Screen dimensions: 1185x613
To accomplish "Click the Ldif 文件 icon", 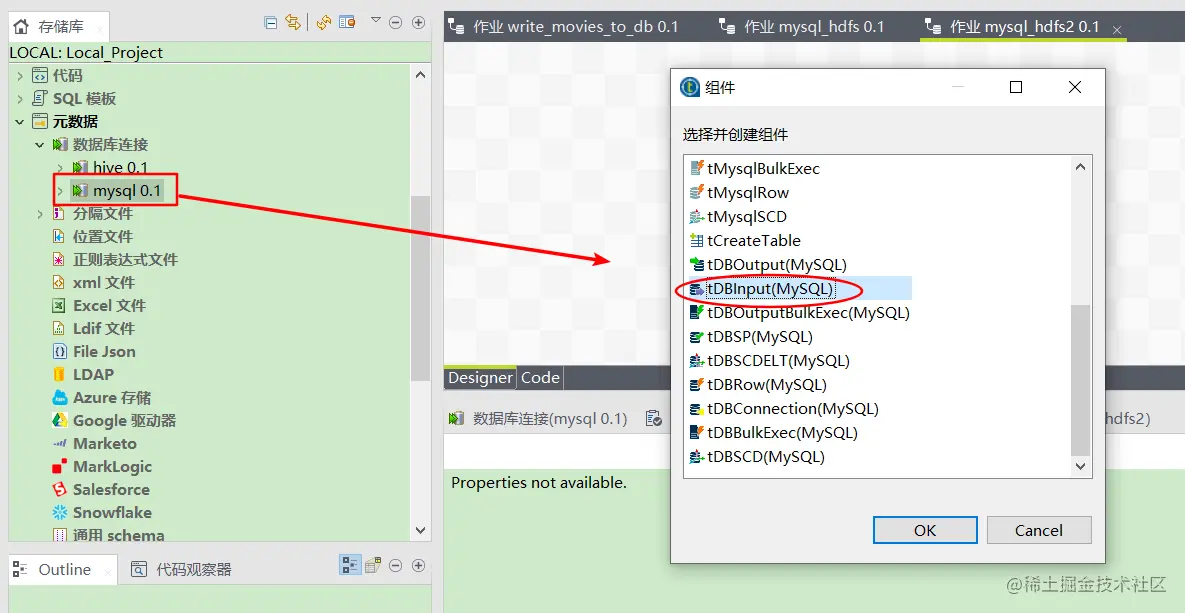I will tap(59, 329).
